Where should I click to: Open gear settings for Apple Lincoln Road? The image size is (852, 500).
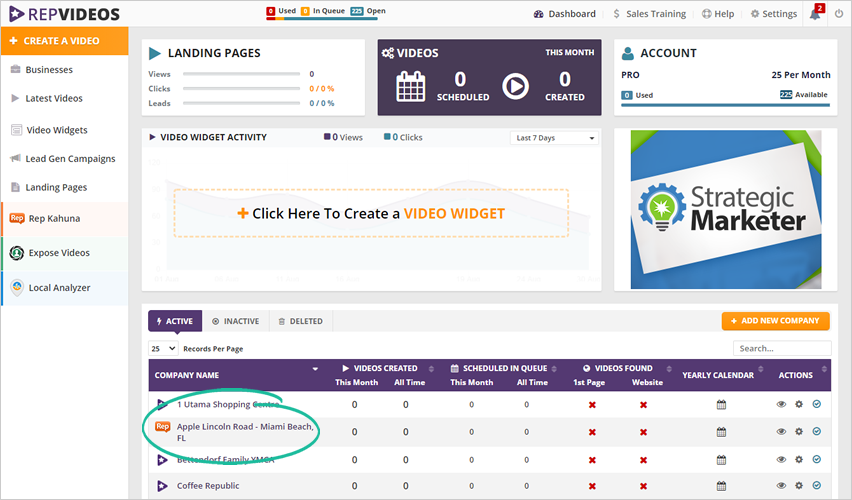point(799,432)
